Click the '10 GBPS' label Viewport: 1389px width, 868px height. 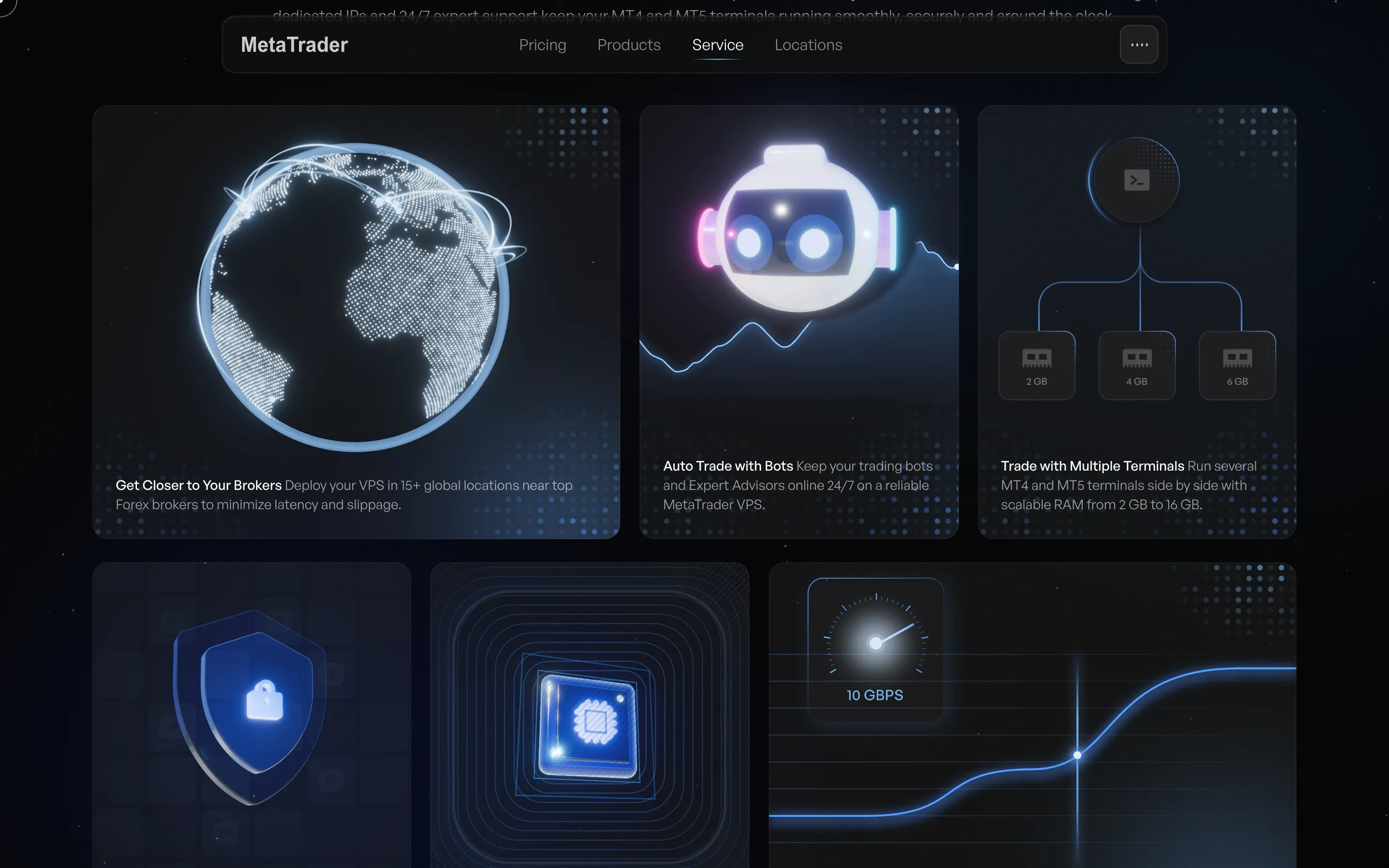pos(875,695)
